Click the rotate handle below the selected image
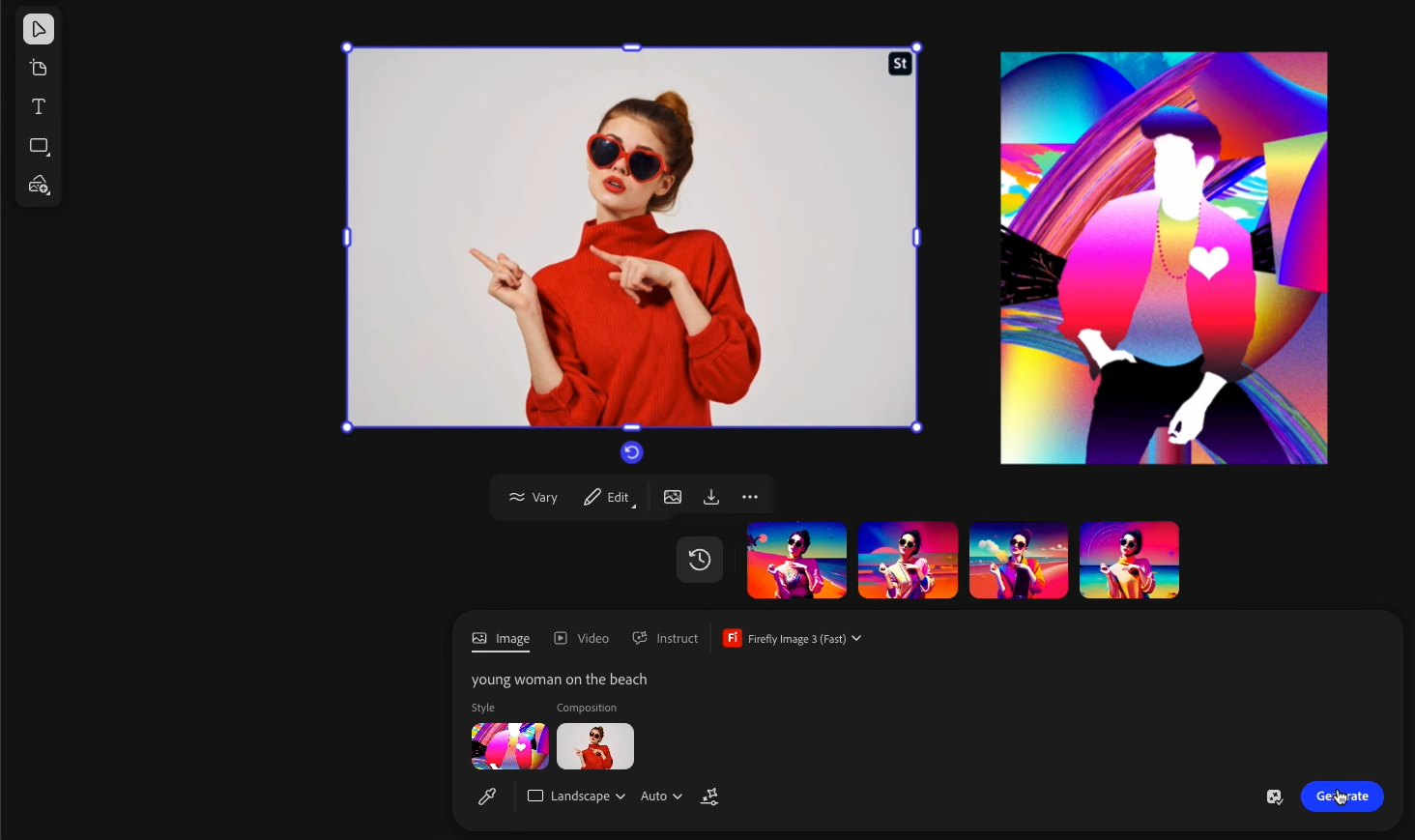 pos(631,452)
